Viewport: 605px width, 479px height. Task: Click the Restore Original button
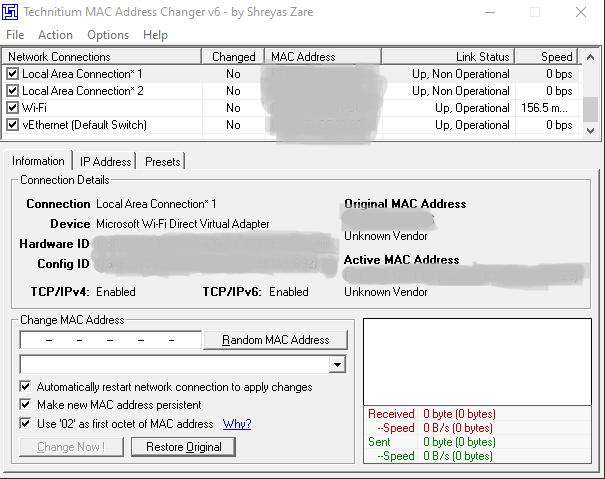(184, 447)
